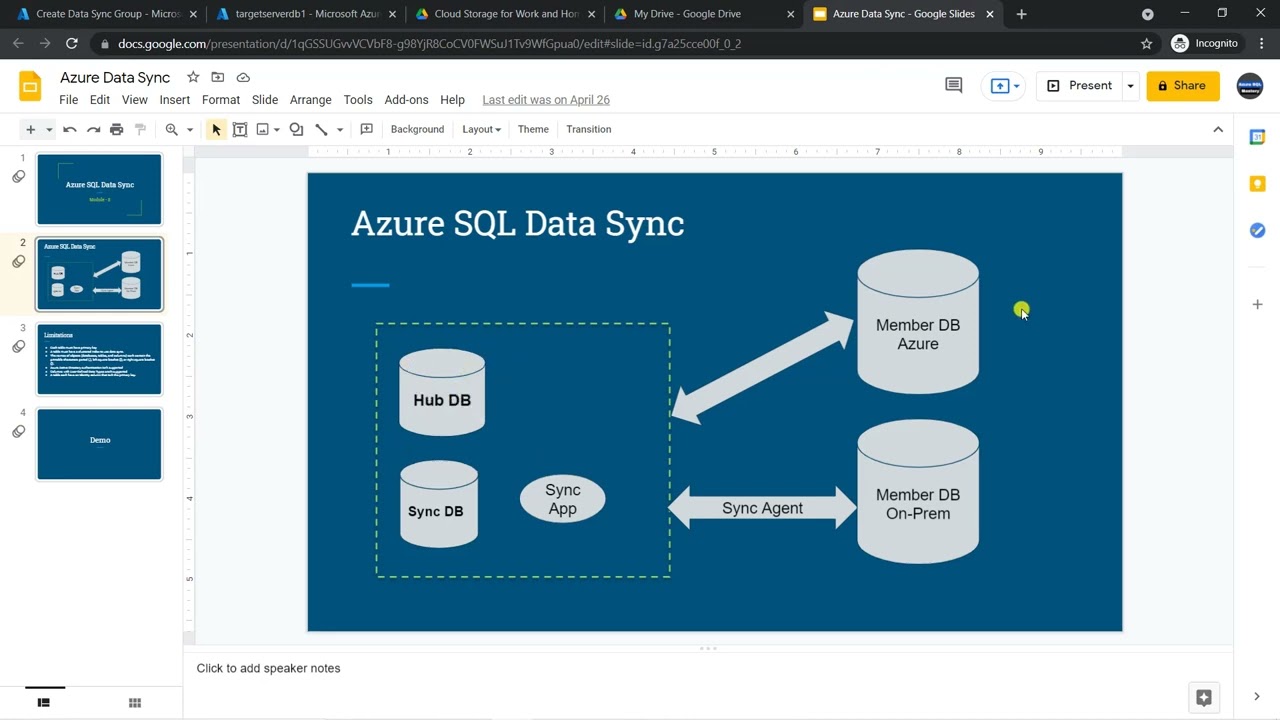The height and width of the screenshot is (720, 1280).
Task: Bookmark this page with star icon
Action: pos(1147,44)
